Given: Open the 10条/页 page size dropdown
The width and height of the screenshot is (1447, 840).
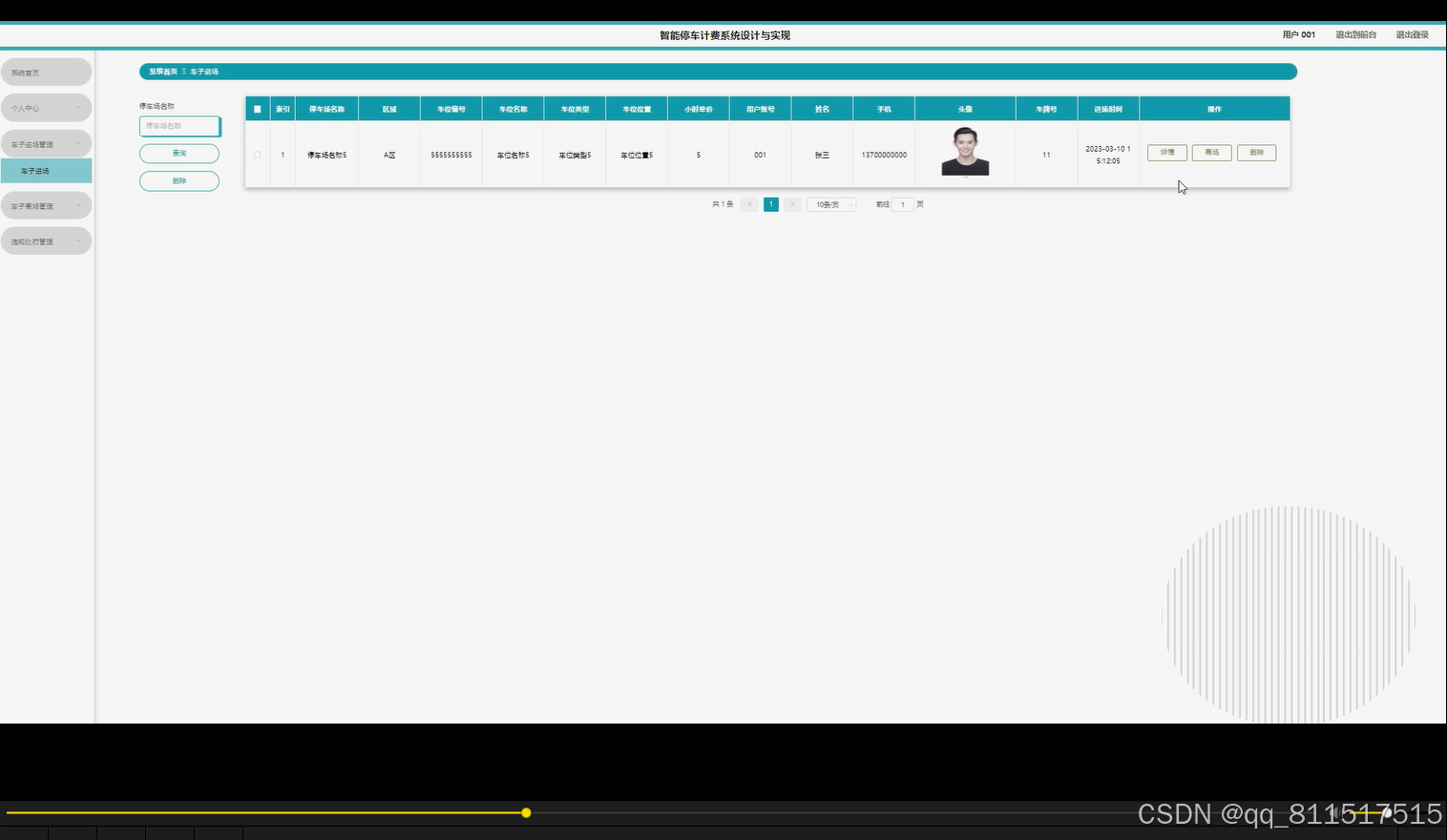Looking at the screenshot, I should [x=831, y=204].
